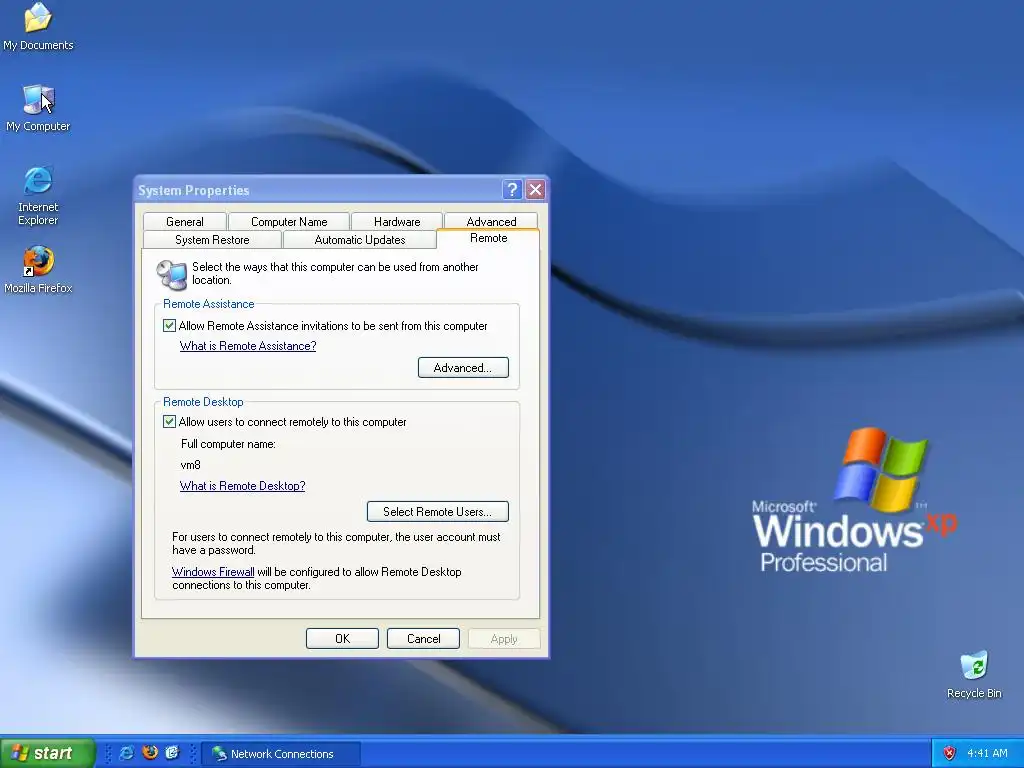Screen dimensions: 1024x768
Task: Open Mozilla Firefox desktop shortcut
Action: click(x=38, y=269)
